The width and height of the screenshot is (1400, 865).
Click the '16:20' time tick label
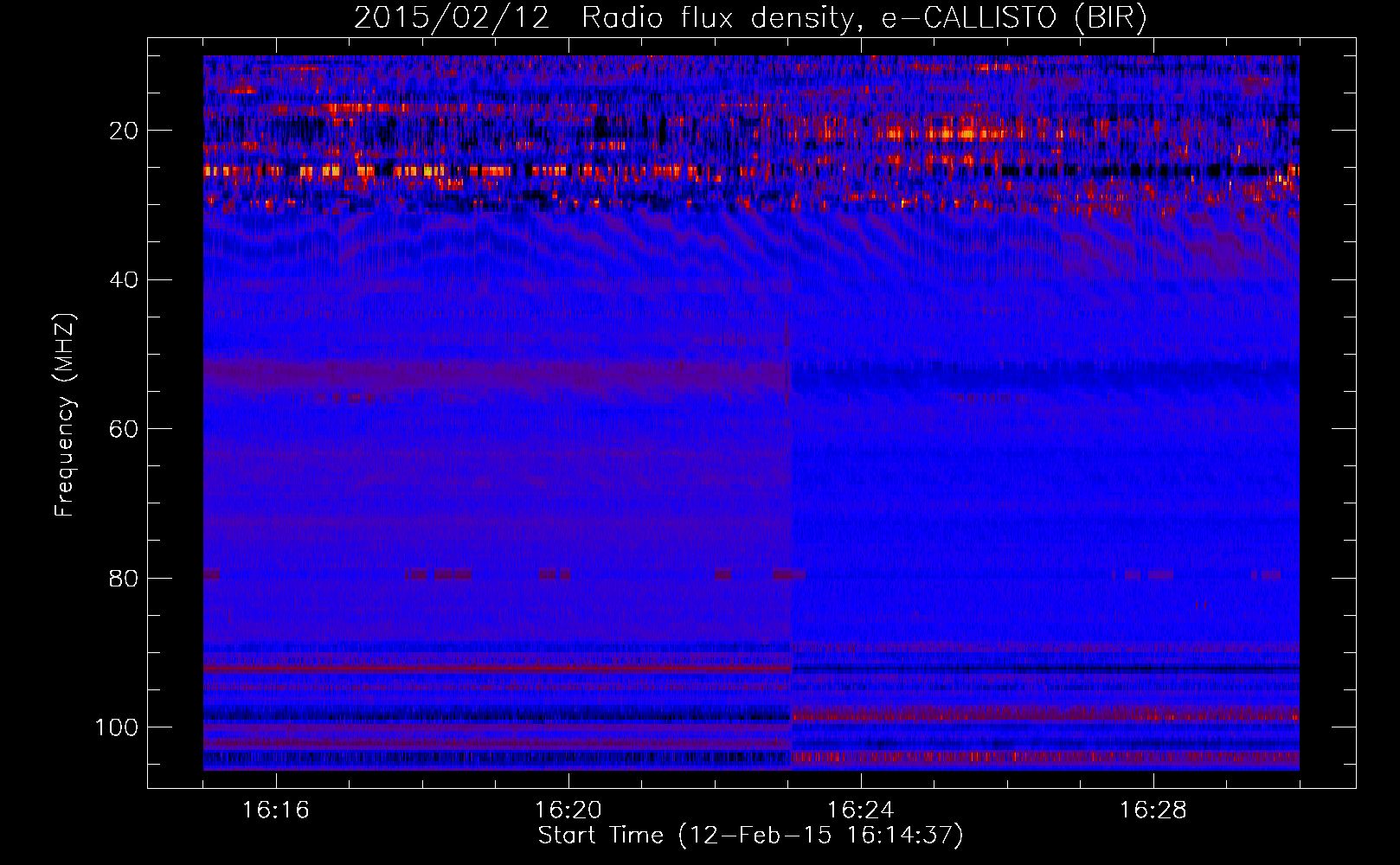pos(568,811)
